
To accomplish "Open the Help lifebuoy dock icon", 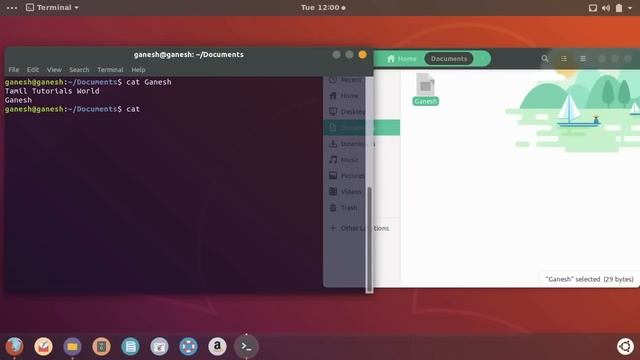I will click(188, 347).
